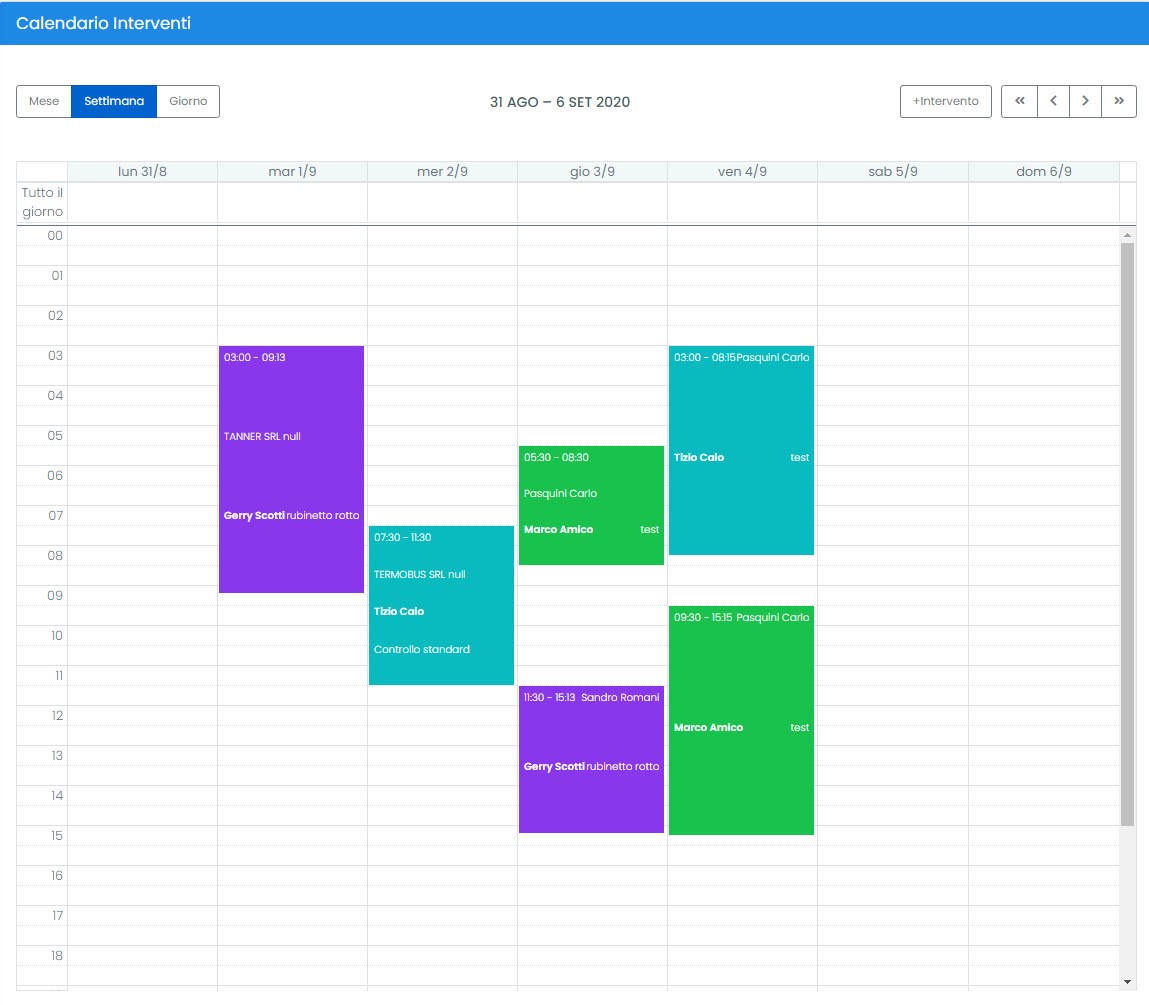Switch to Giorno view
The height and width of the screenshot is (1005, 1149).
[x=188, y=101]
